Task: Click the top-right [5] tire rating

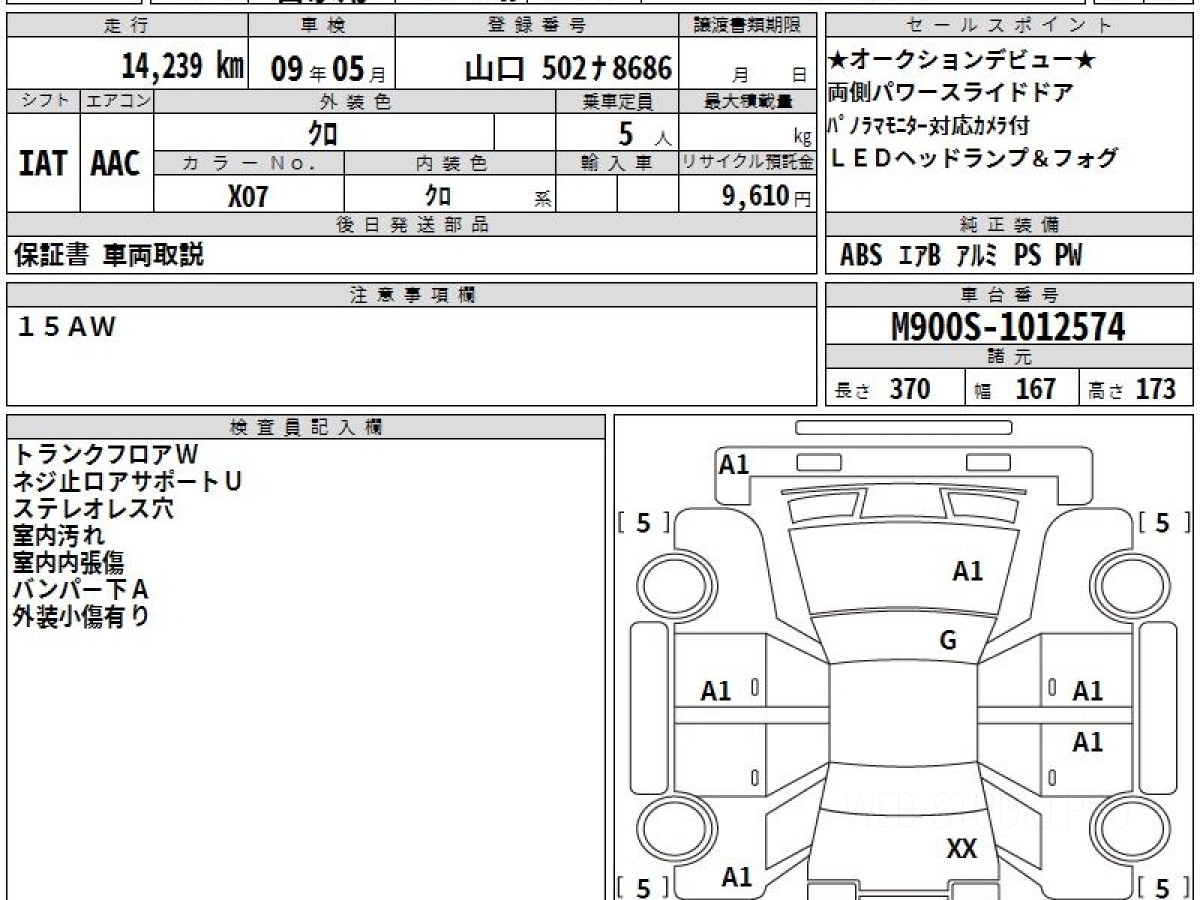Action: tap(1161, 522)
